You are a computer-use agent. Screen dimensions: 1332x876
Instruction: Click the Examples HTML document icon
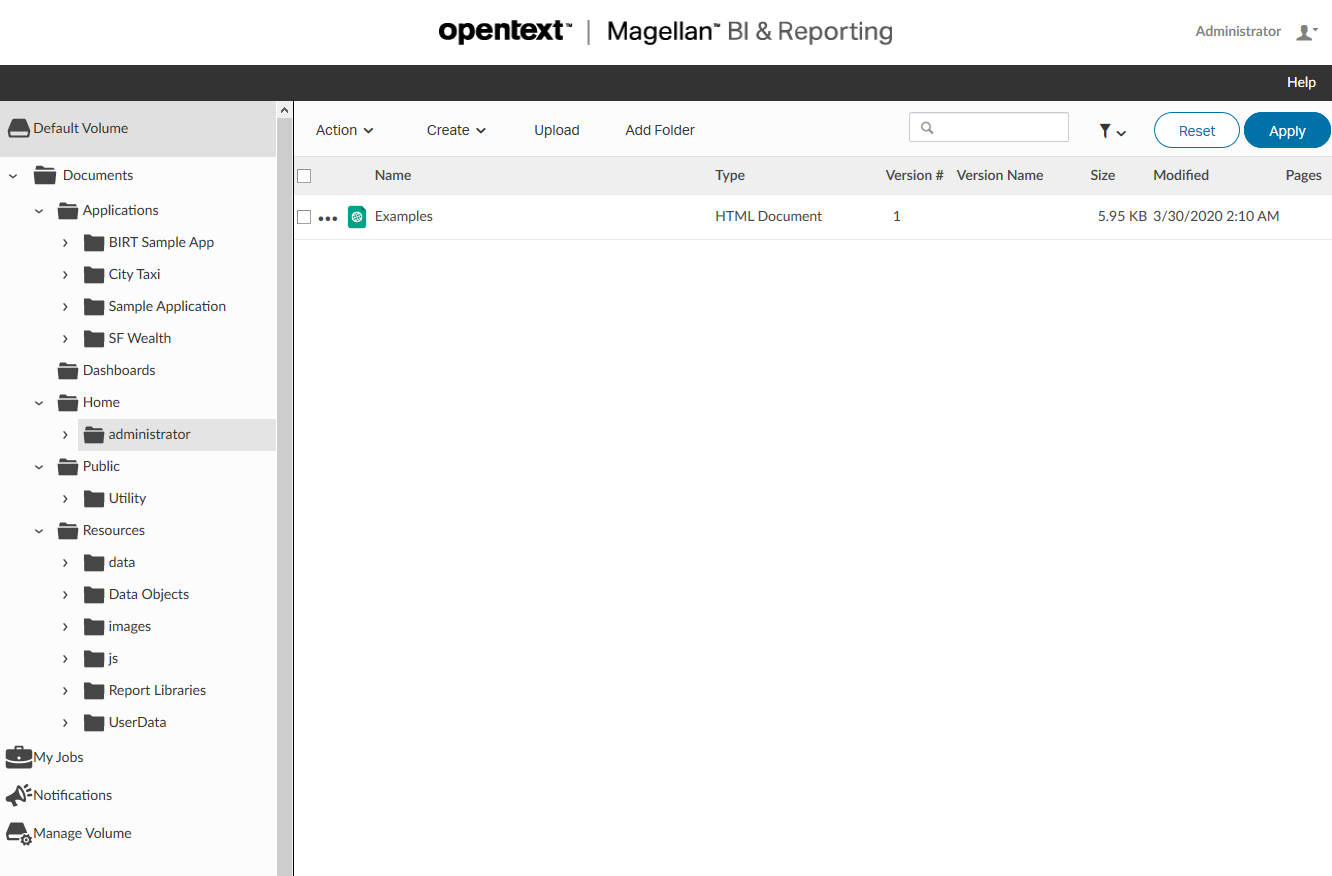(357, 216)
